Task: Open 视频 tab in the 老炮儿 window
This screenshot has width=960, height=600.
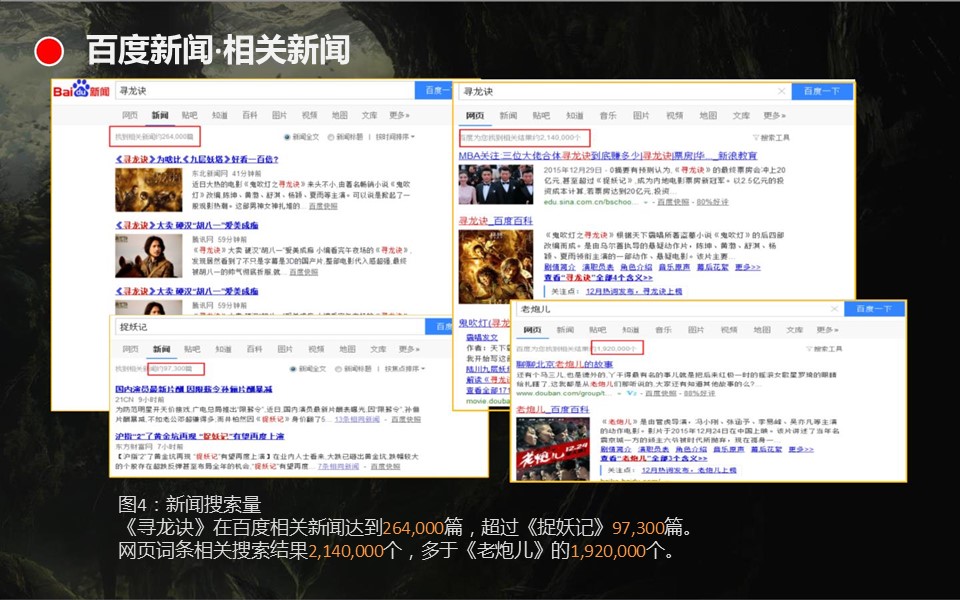Action: pos(729,329)
